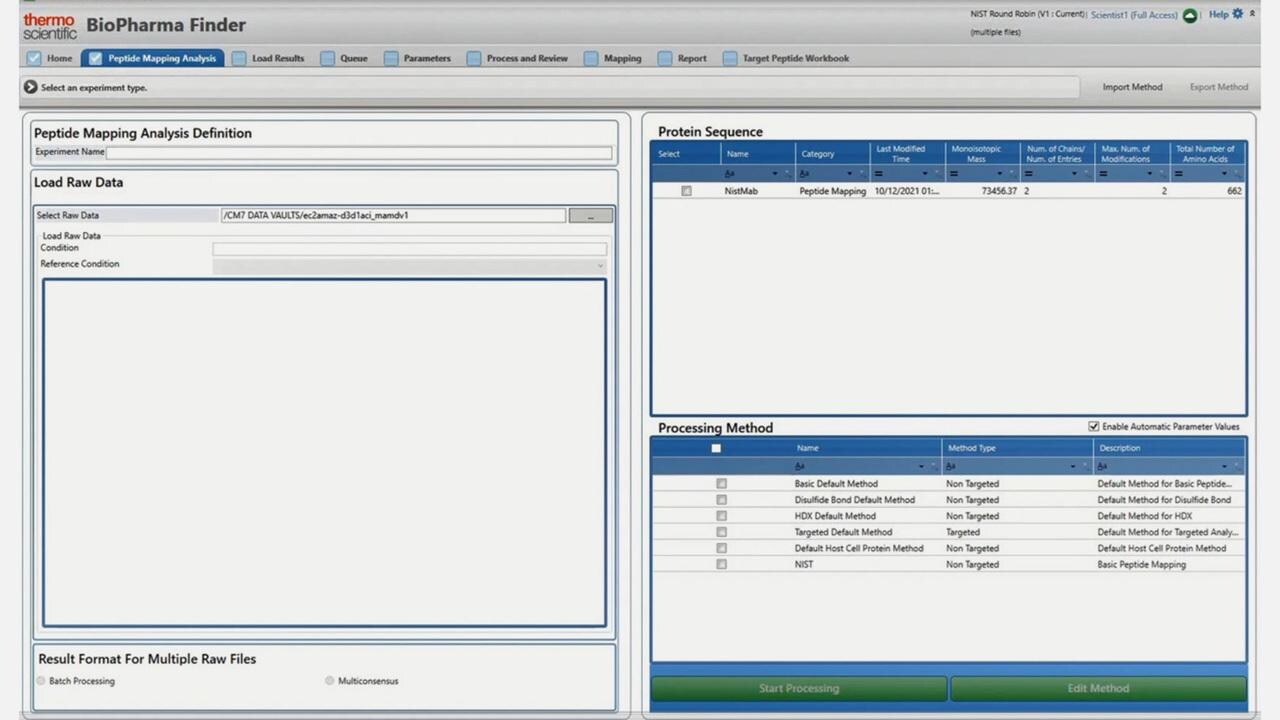Collapse the header using the double-chevron icon
The width and height of the screenshot is (1280, 720).
[x=1252, y=14]
